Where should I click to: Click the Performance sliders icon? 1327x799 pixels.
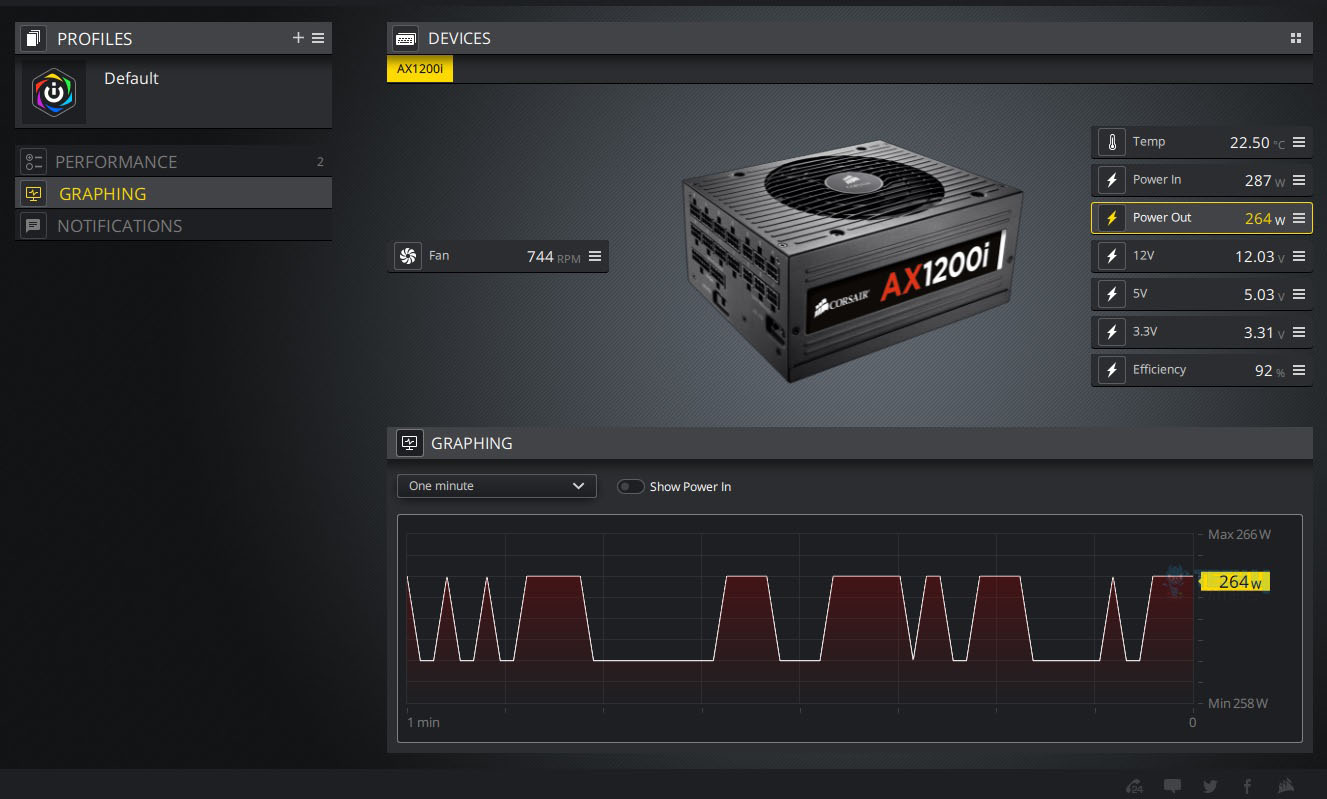pos(34,162)
